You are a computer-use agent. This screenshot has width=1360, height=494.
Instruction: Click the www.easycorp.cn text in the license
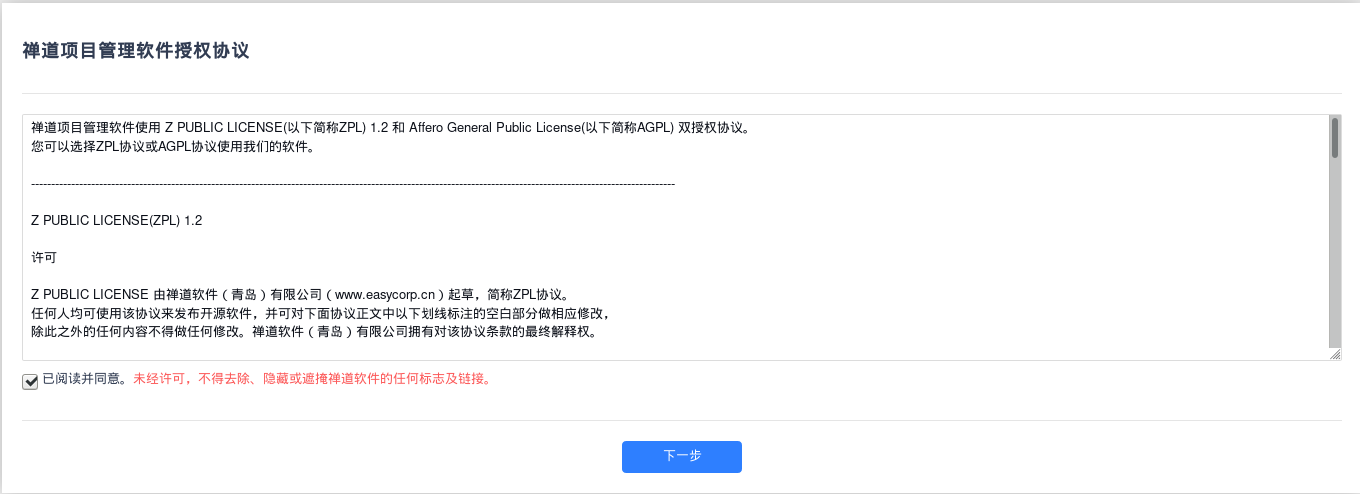[385, 294]
